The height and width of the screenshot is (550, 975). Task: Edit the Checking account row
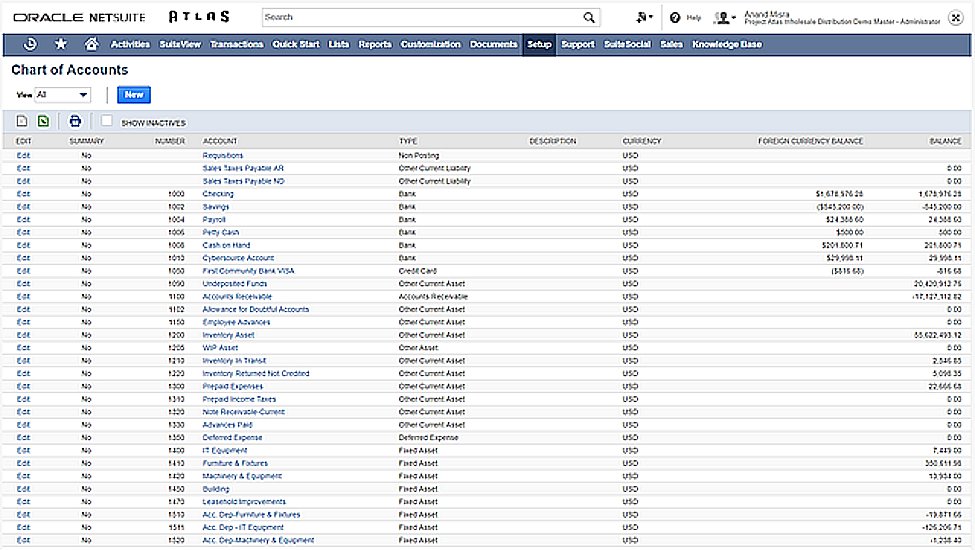point(24,194)
